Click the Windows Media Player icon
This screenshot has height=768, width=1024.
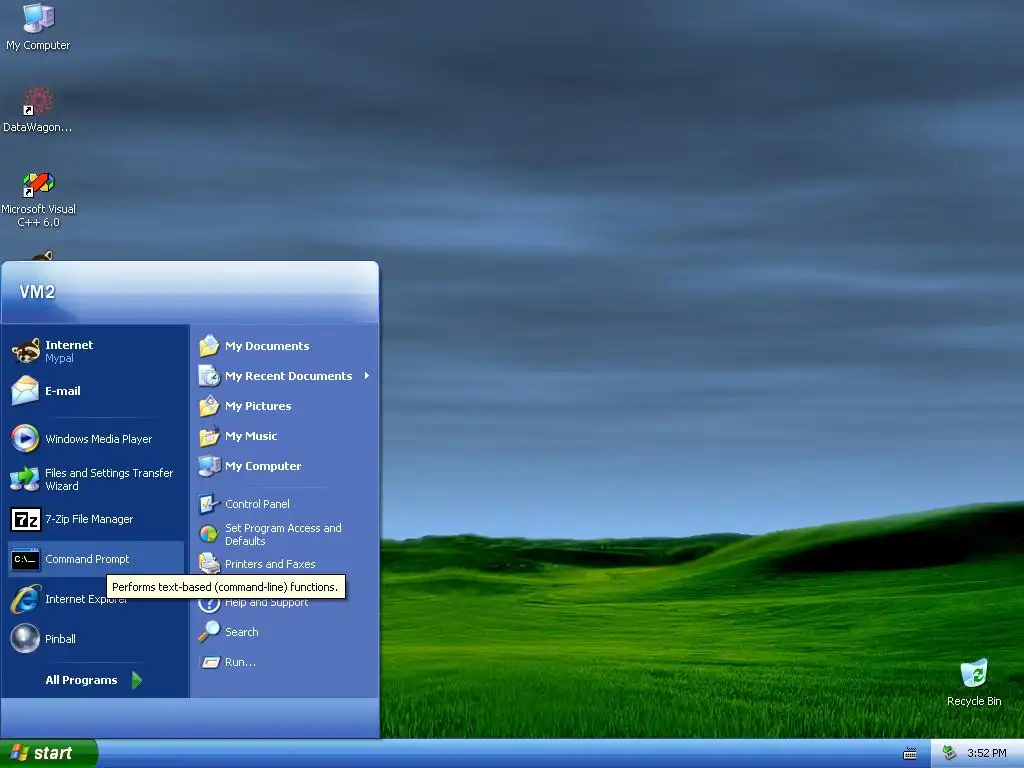pyautogui.click(x=25, y=439)
